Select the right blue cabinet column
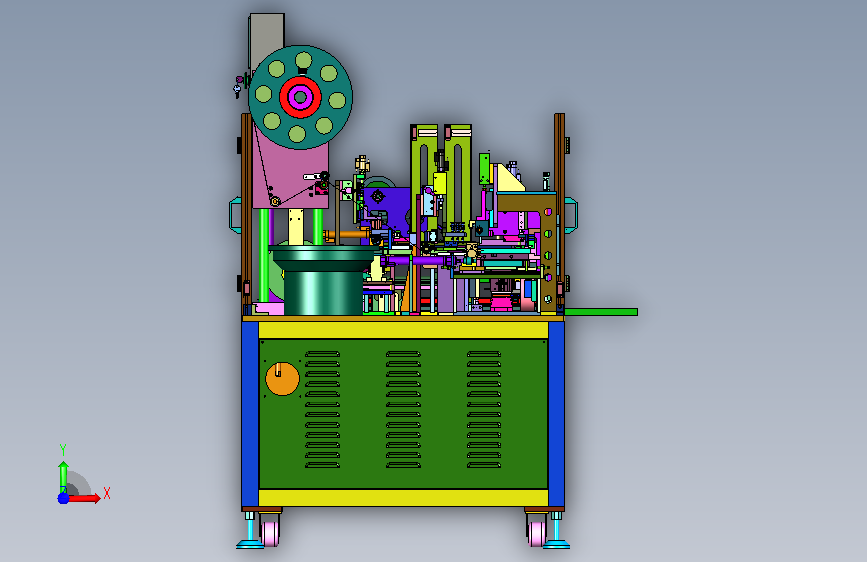 pos(556,414)
